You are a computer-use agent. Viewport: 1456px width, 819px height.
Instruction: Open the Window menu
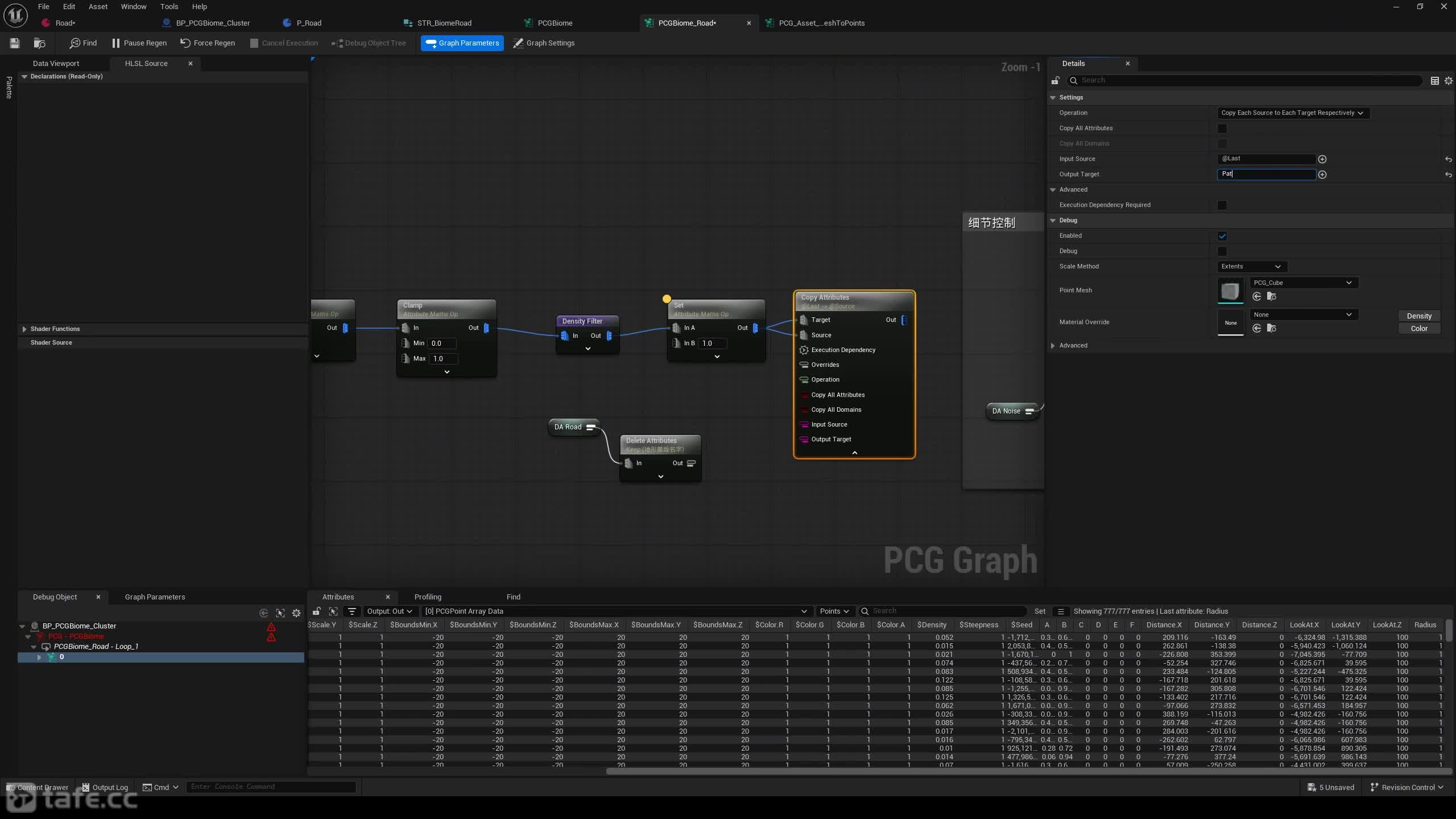[134, 6]
